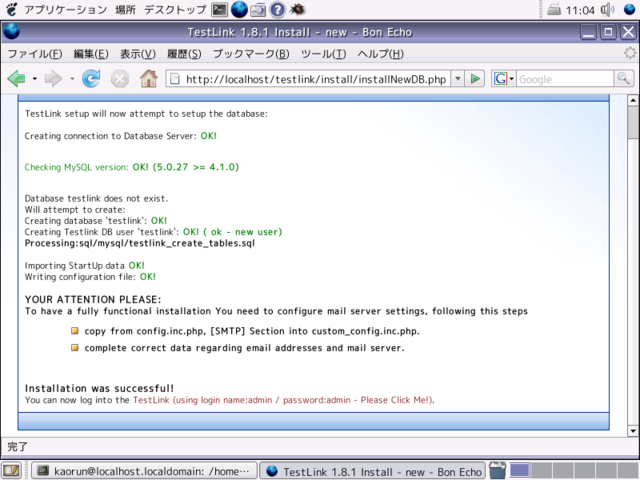The width and height of the screenshot is (640, 480).
Task: Open the help question-mark panel icon
Action: [x=278, y=9]
